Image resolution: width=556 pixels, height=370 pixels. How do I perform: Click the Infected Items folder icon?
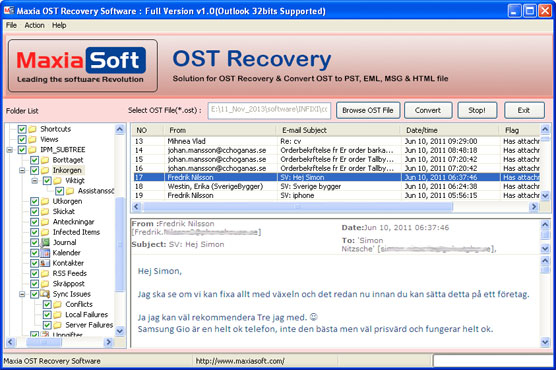tap(45, 232)
